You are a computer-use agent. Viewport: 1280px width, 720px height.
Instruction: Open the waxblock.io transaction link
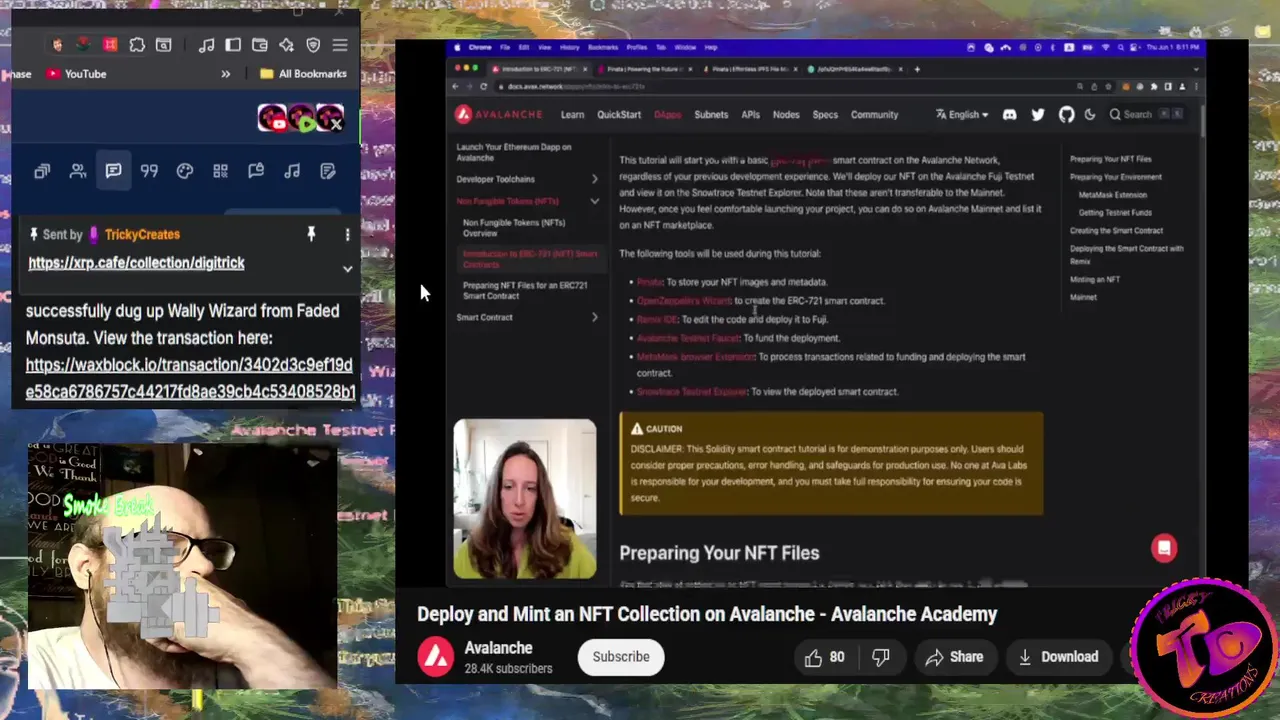point(190,378)
